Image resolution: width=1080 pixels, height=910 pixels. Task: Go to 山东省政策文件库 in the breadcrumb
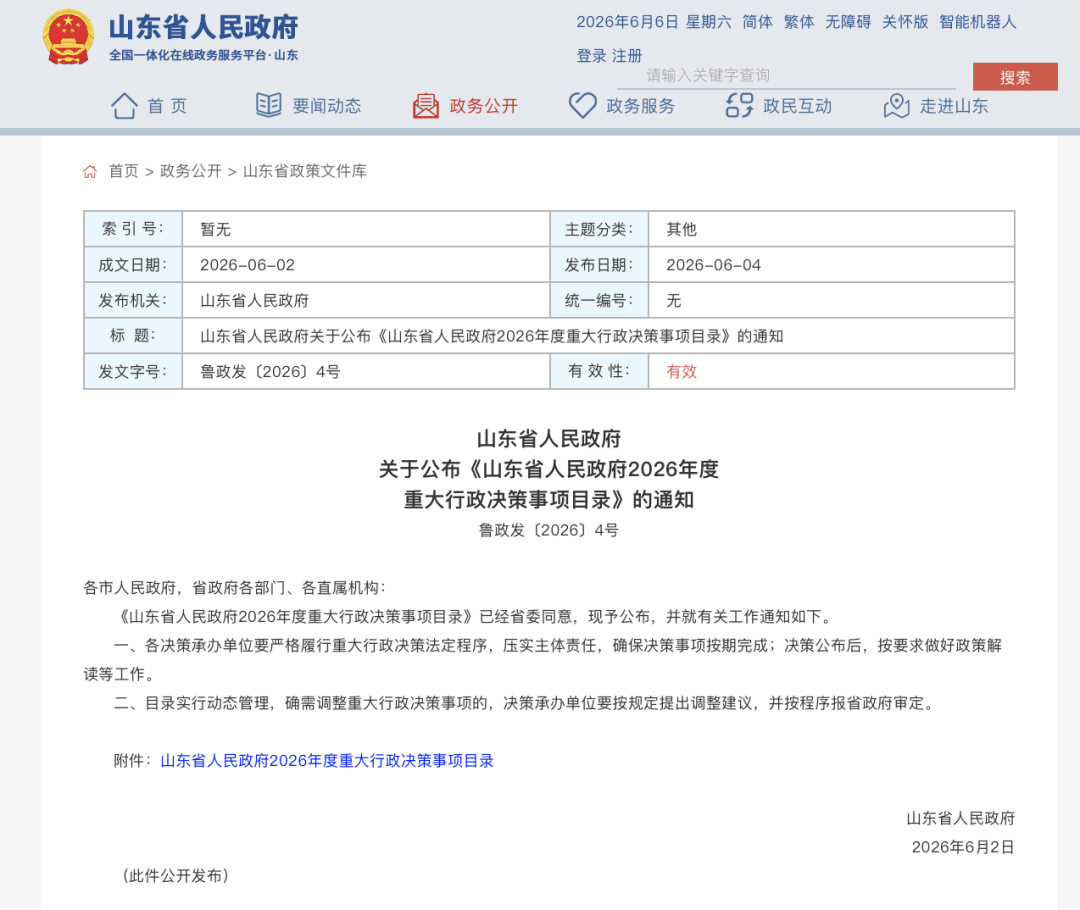click(304, 171)
